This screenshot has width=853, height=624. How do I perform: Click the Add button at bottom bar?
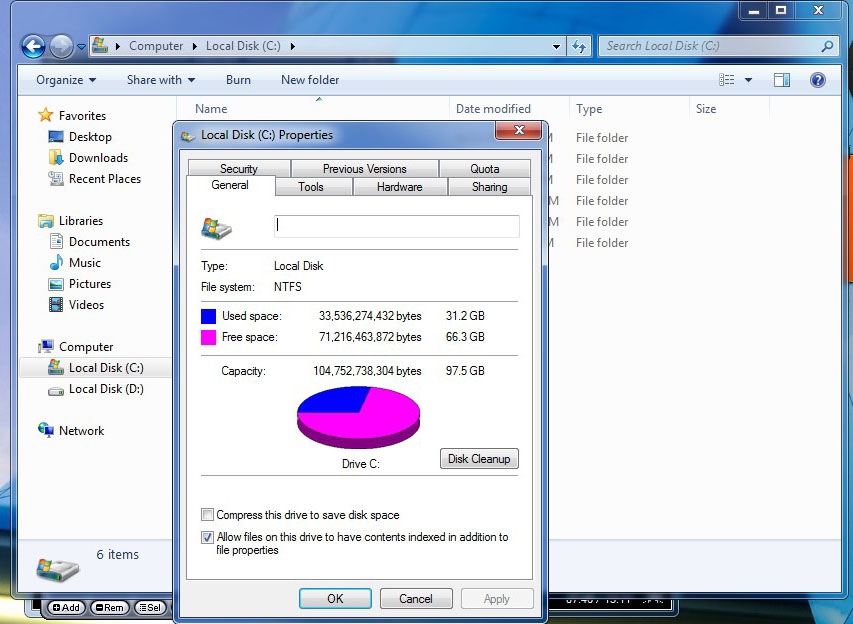pyautogui.click(x=66, y=608)
